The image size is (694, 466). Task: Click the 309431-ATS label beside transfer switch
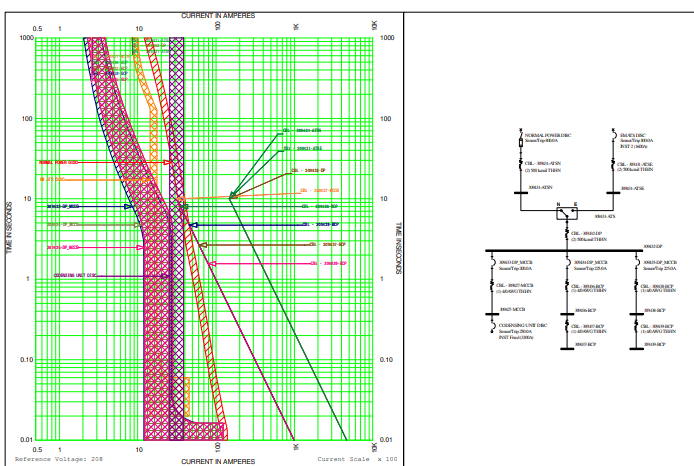point(605,216)
